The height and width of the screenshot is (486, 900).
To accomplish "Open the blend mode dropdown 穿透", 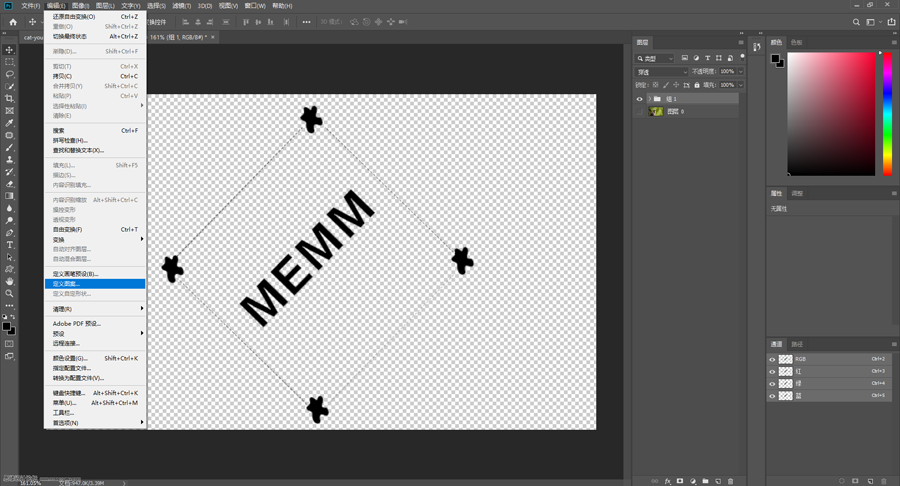I will point(662,72).
